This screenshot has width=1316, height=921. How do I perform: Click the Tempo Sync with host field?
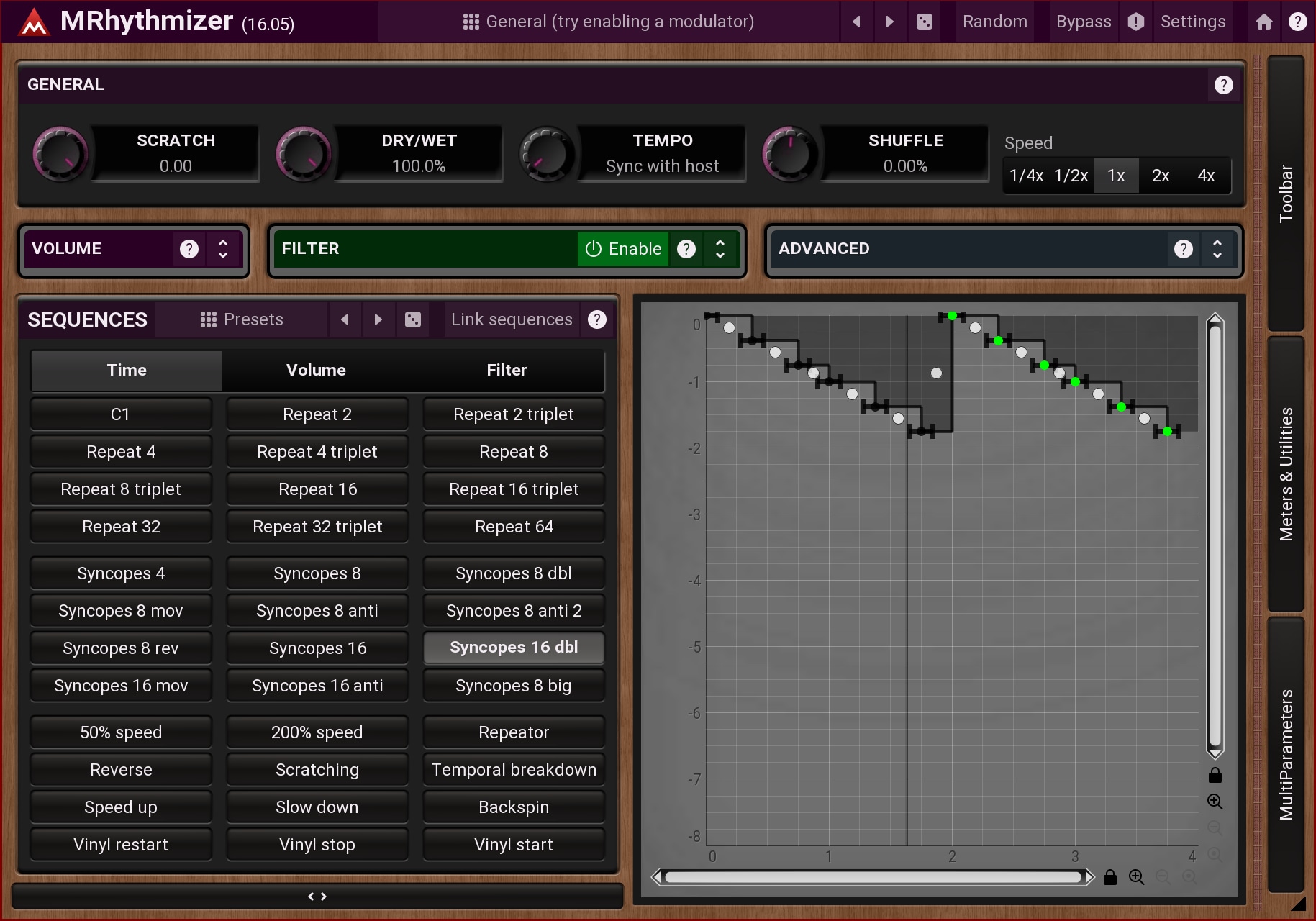click(x=662, y=166)
